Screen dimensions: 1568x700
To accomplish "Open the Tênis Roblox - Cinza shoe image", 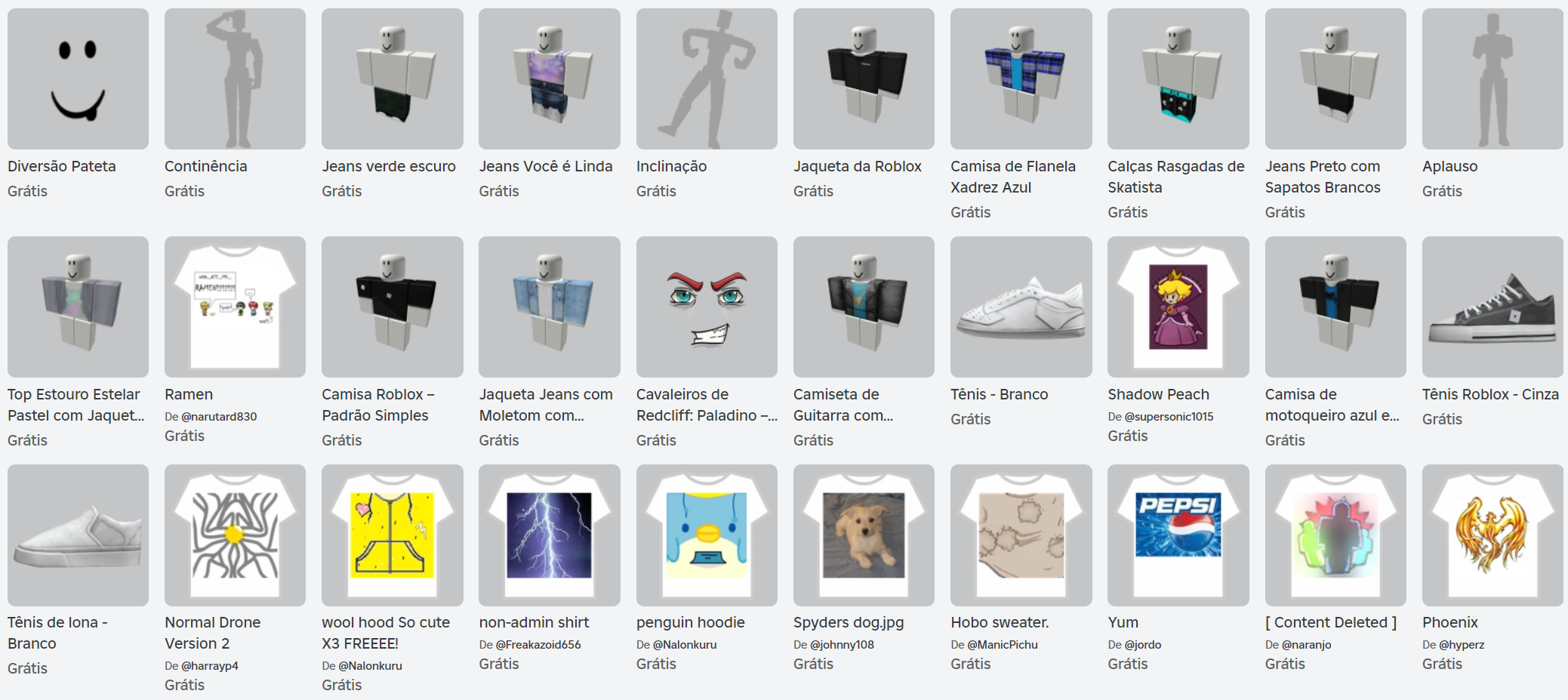I will [1493, 307].
